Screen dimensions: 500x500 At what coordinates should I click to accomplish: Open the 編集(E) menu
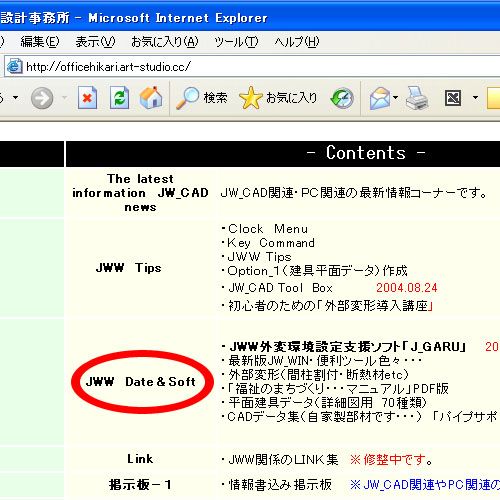(40, 42)
